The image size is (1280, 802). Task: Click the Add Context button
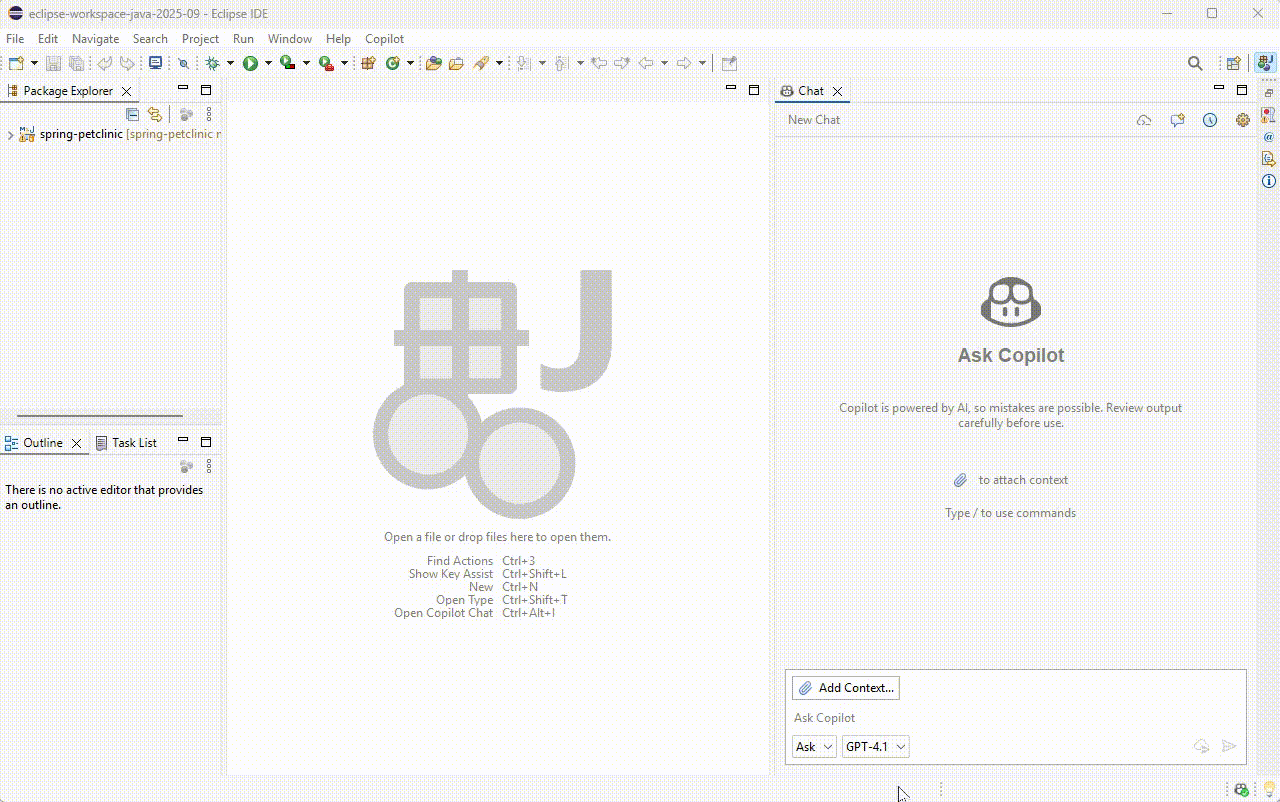845,687
